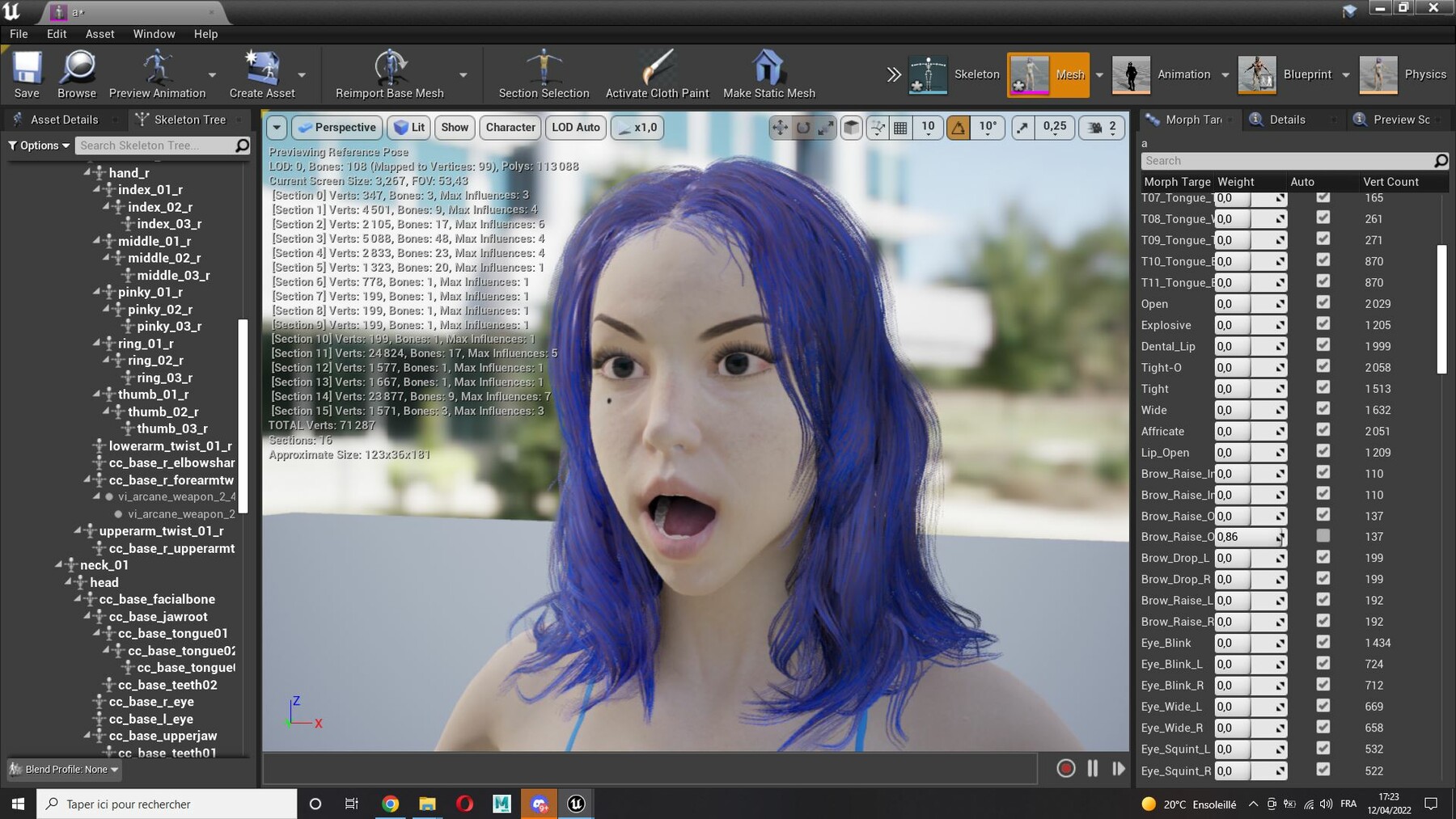The image size is (1456, 819).
Task: Open viewport options dropdown arrow
Action: tap(277, 127)
